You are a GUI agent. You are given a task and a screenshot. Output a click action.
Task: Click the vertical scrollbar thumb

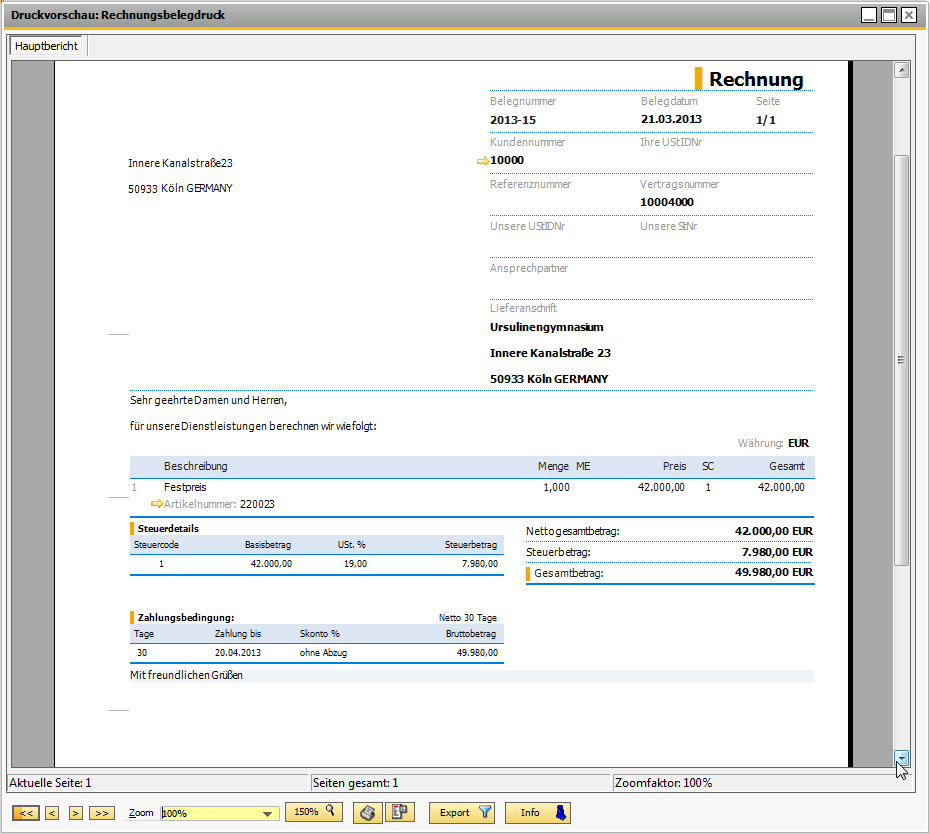point(901,360)
